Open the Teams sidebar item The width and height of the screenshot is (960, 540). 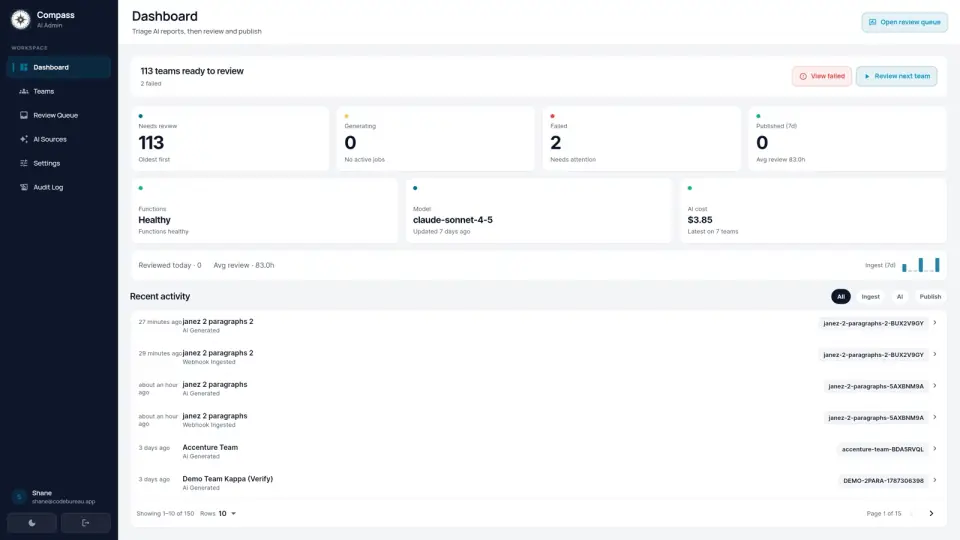59,91
